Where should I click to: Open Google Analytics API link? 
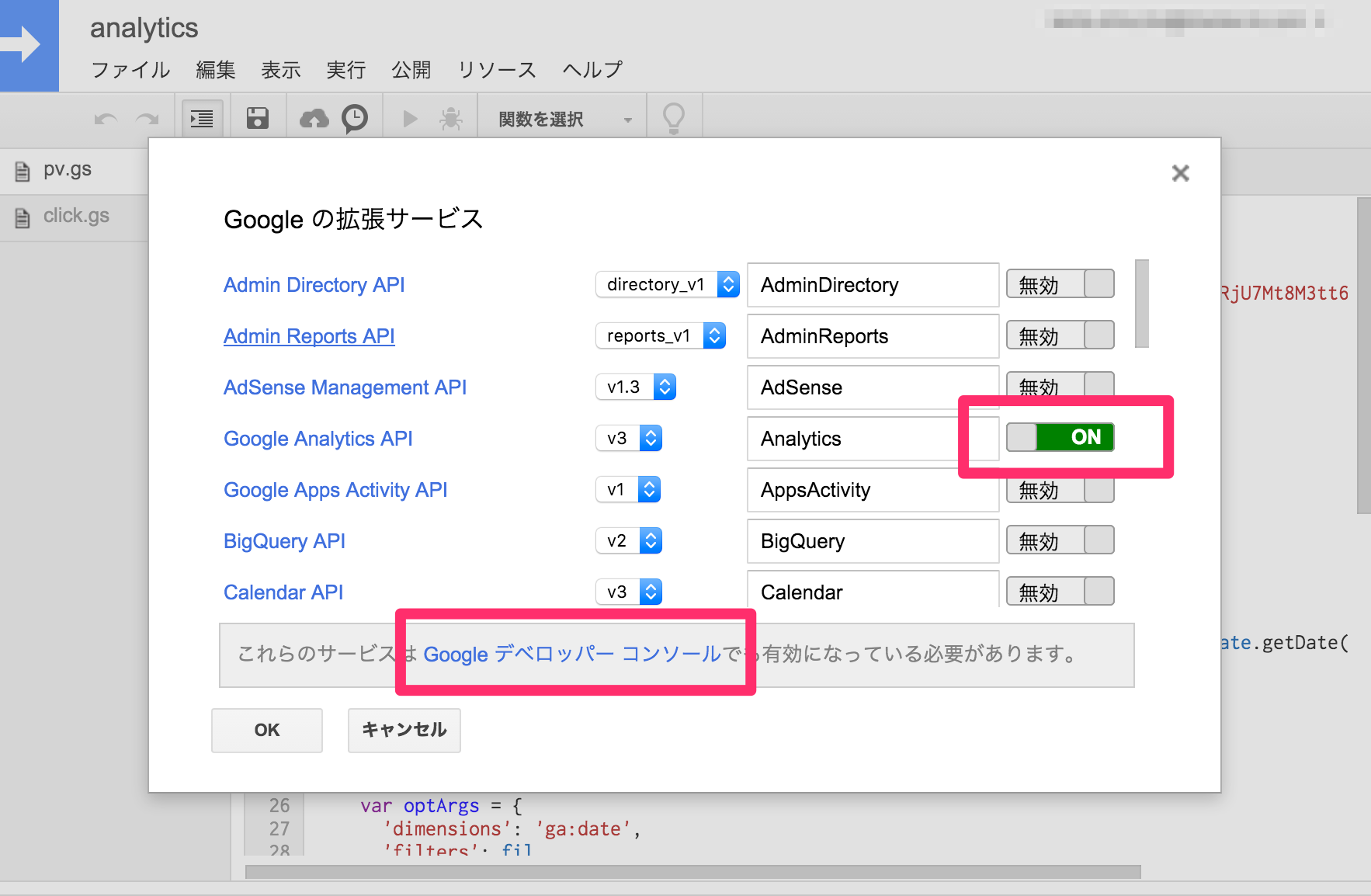pyautogui.click(x=318, y=439)
